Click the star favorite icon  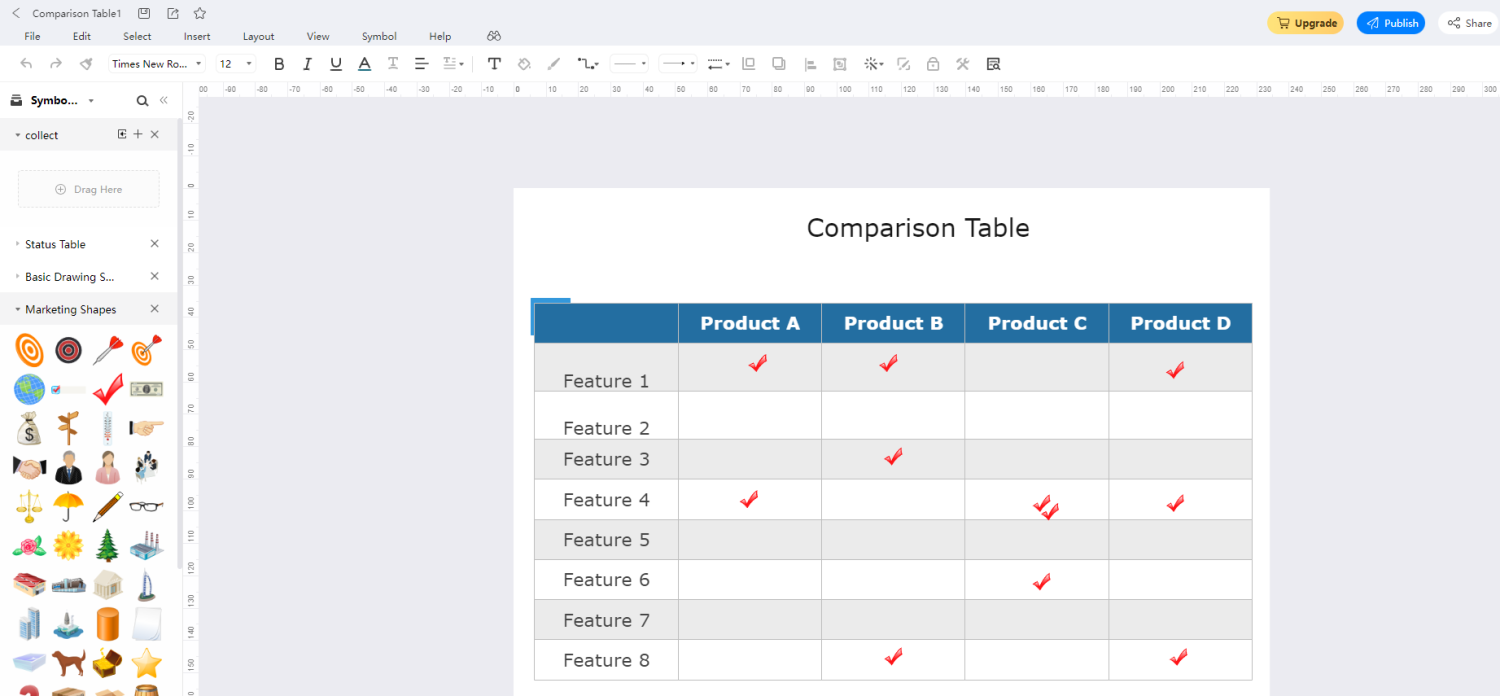click(200, 13)
